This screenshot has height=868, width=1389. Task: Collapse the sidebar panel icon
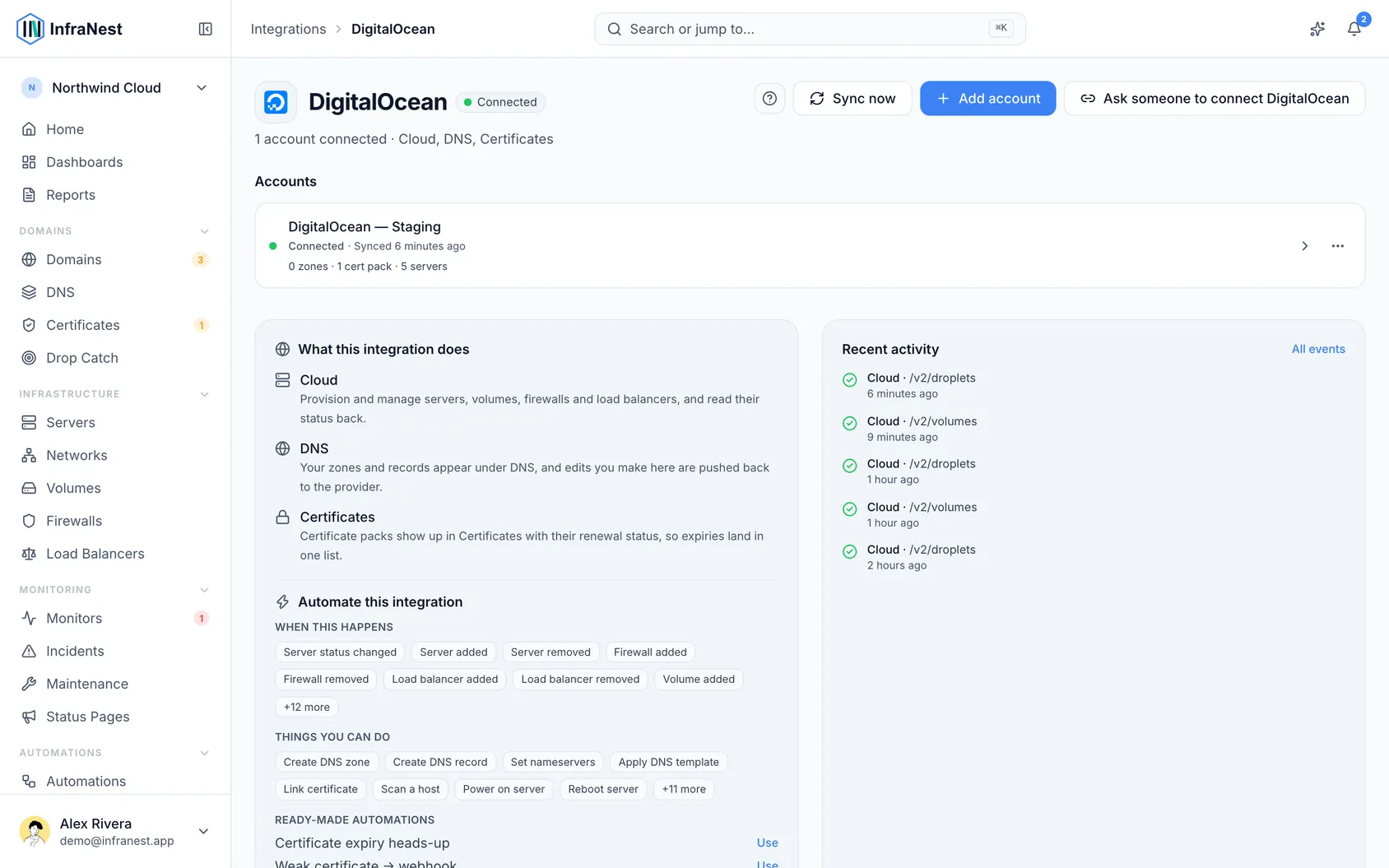(x=206, y=29)
